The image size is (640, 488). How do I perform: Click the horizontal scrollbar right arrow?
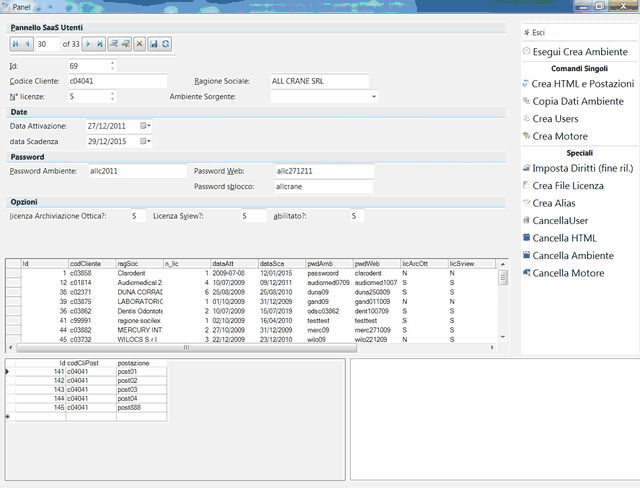pos(492,348)
